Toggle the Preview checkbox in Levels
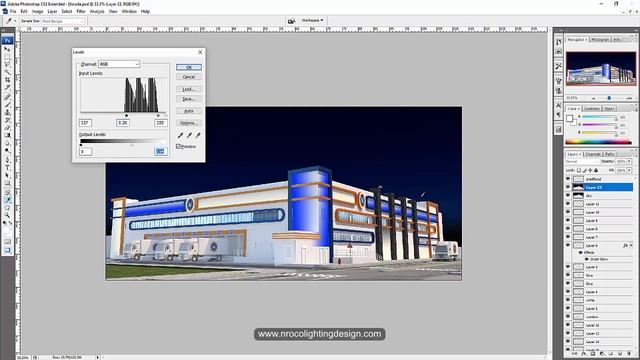Screen dimensions: 640x360 [x=178, y=146]
